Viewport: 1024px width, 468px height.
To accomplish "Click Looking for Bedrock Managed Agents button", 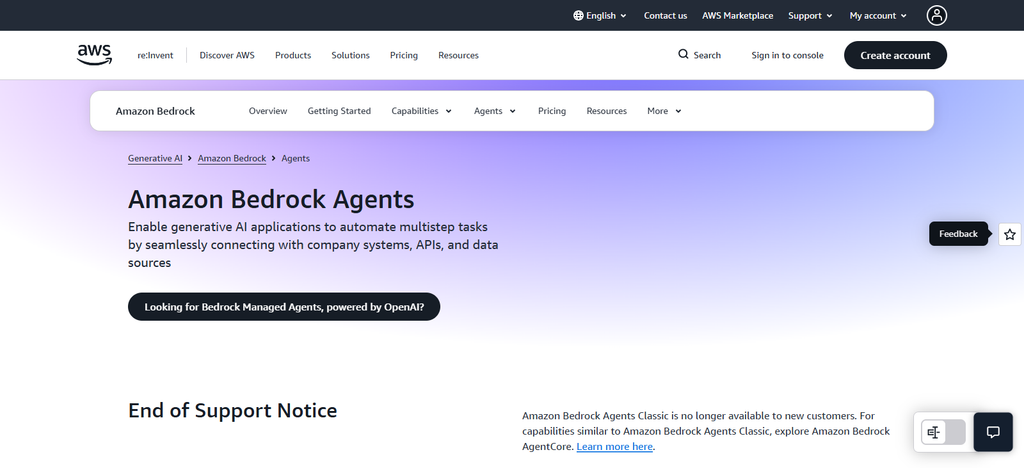I will click(x=284, y=307).
